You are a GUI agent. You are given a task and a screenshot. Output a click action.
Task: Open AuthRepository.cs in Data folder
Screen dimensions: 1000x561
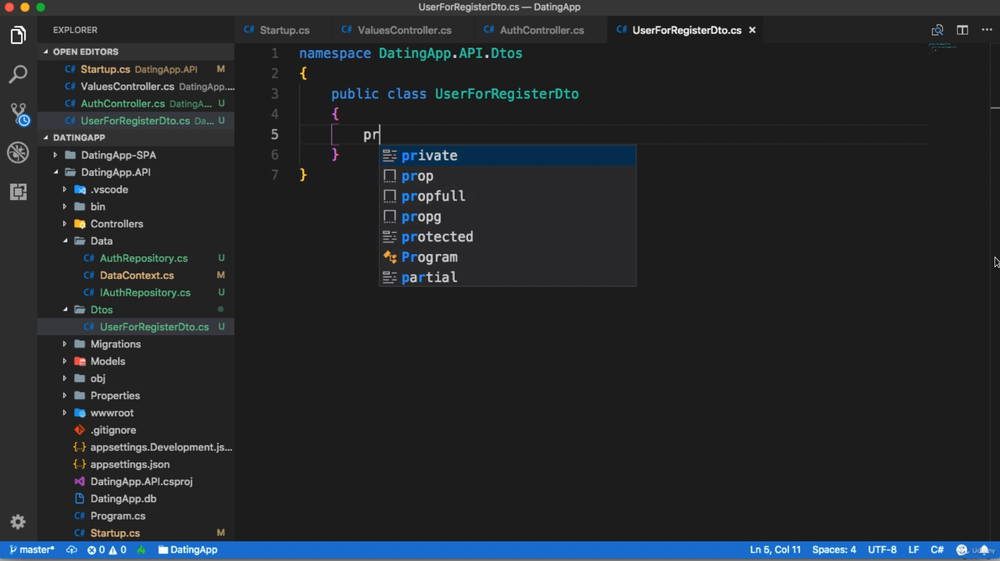tap(136, 258)
